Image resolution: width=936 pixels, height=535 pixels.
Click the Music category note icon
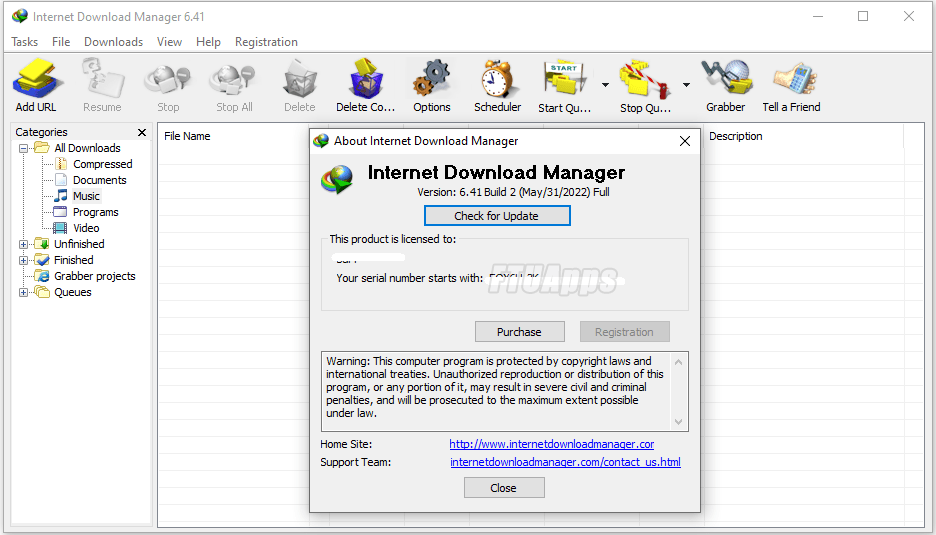61,196
